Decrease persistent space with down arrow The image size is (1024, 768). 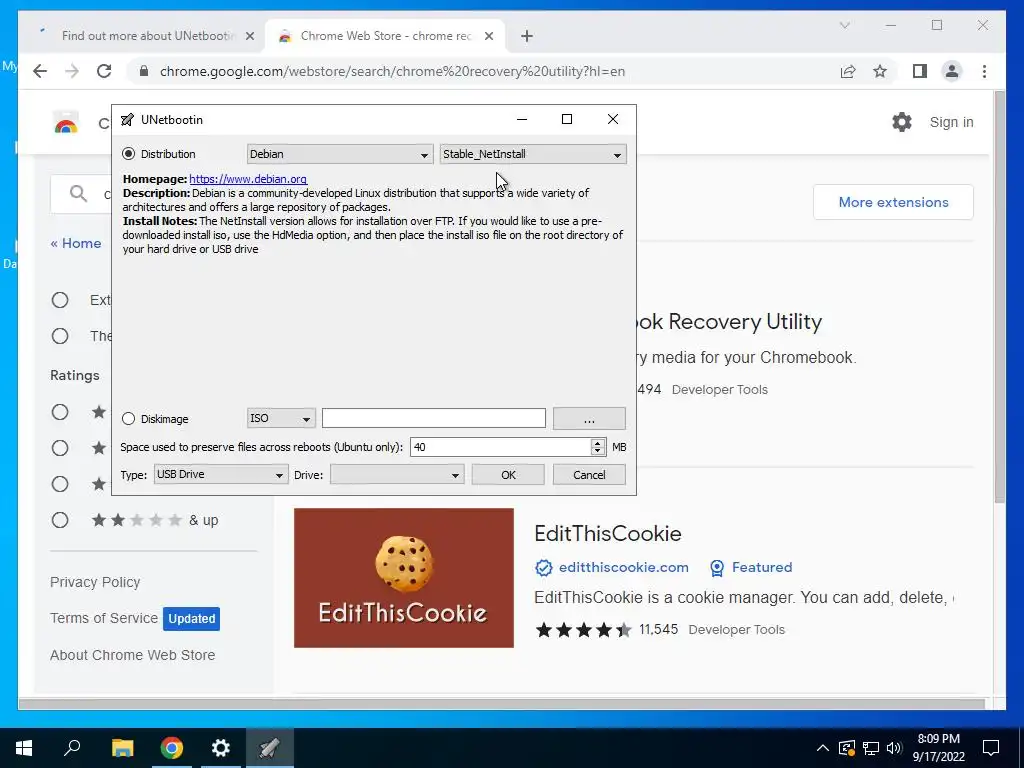tap(598, 452)
